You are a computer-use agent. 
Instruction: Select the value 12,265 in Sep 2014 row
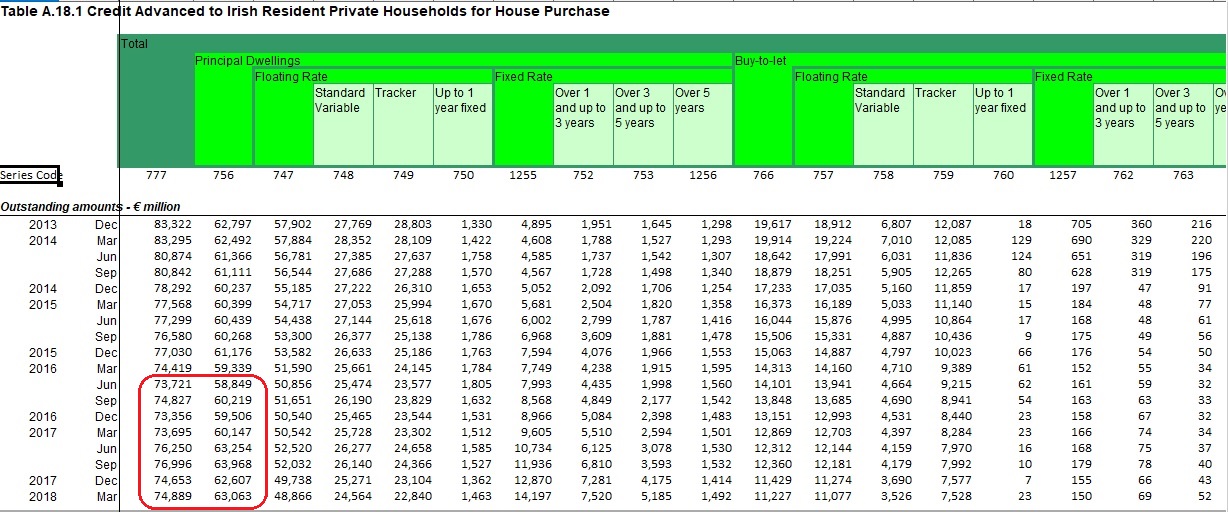click(x=952, y=273)
